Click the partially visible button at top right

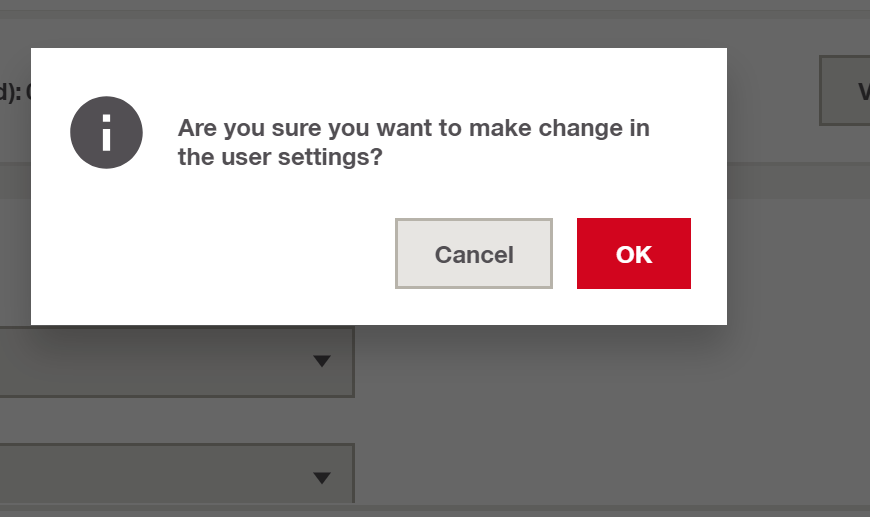click(844, 90)
